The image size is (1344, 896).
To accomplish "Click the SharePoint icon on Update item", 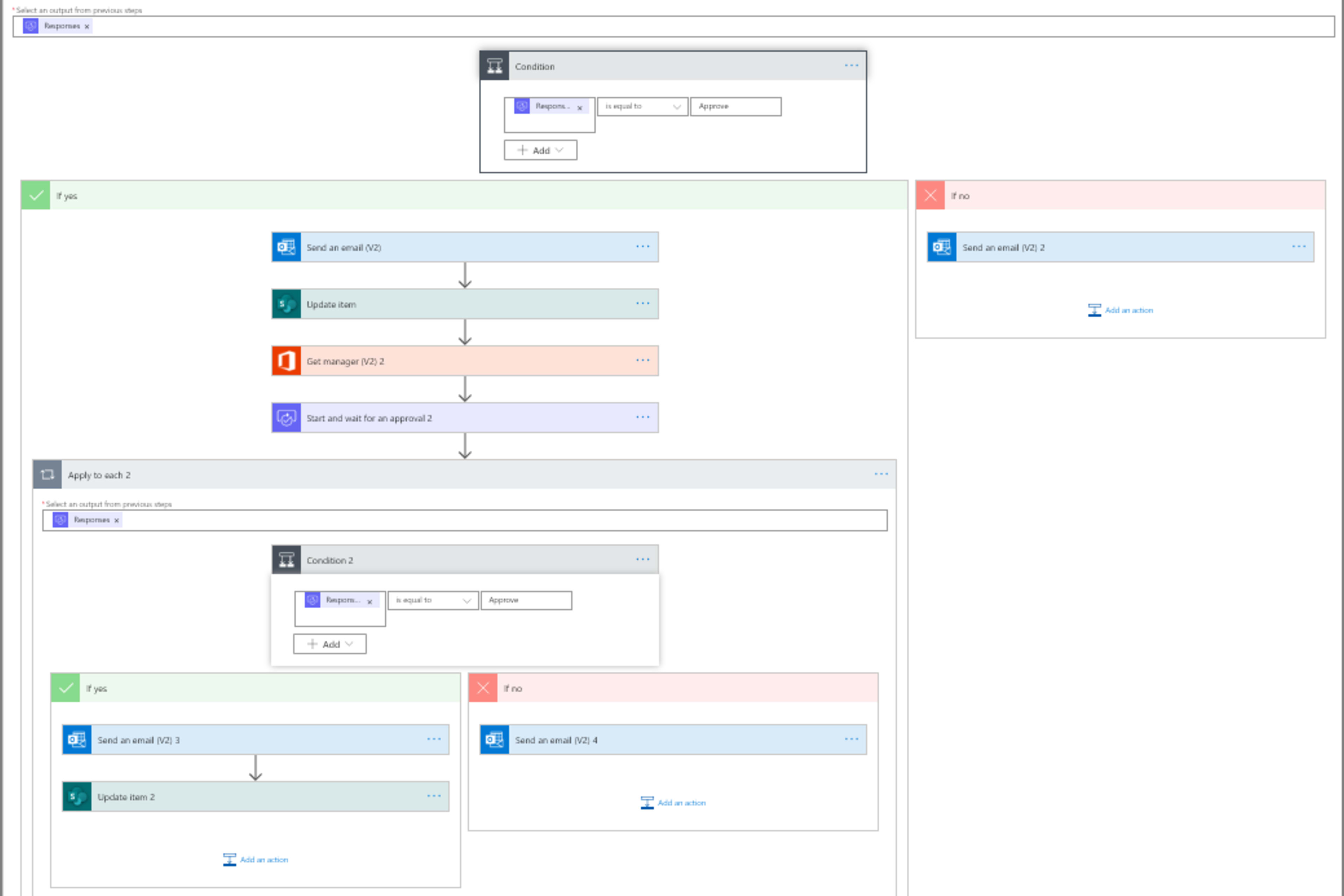I will (286, 304).
